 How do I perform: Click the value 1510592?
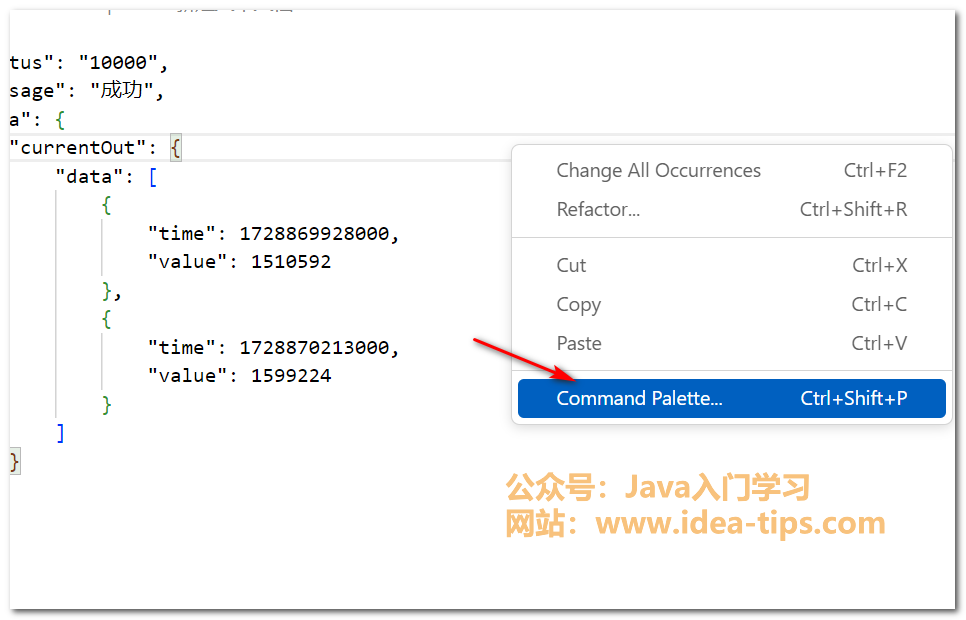tap(291, 262)
